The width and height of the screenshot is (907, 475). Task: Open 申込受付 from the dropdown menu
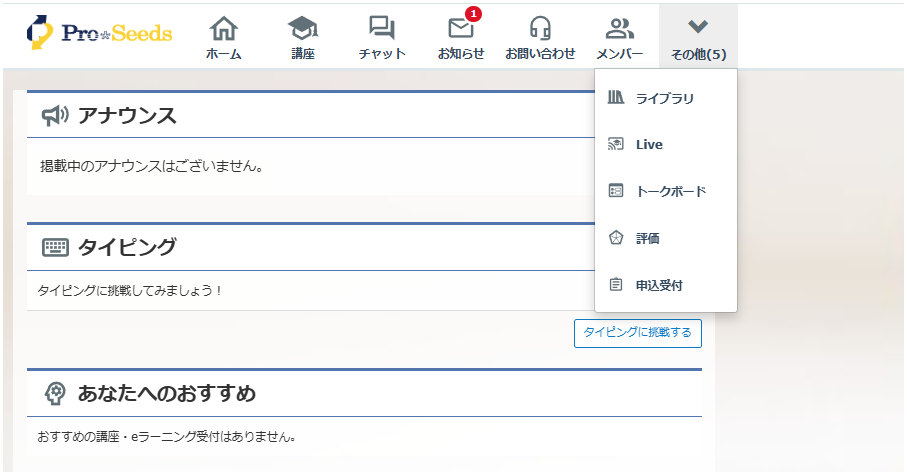click(x=659, y=286)
